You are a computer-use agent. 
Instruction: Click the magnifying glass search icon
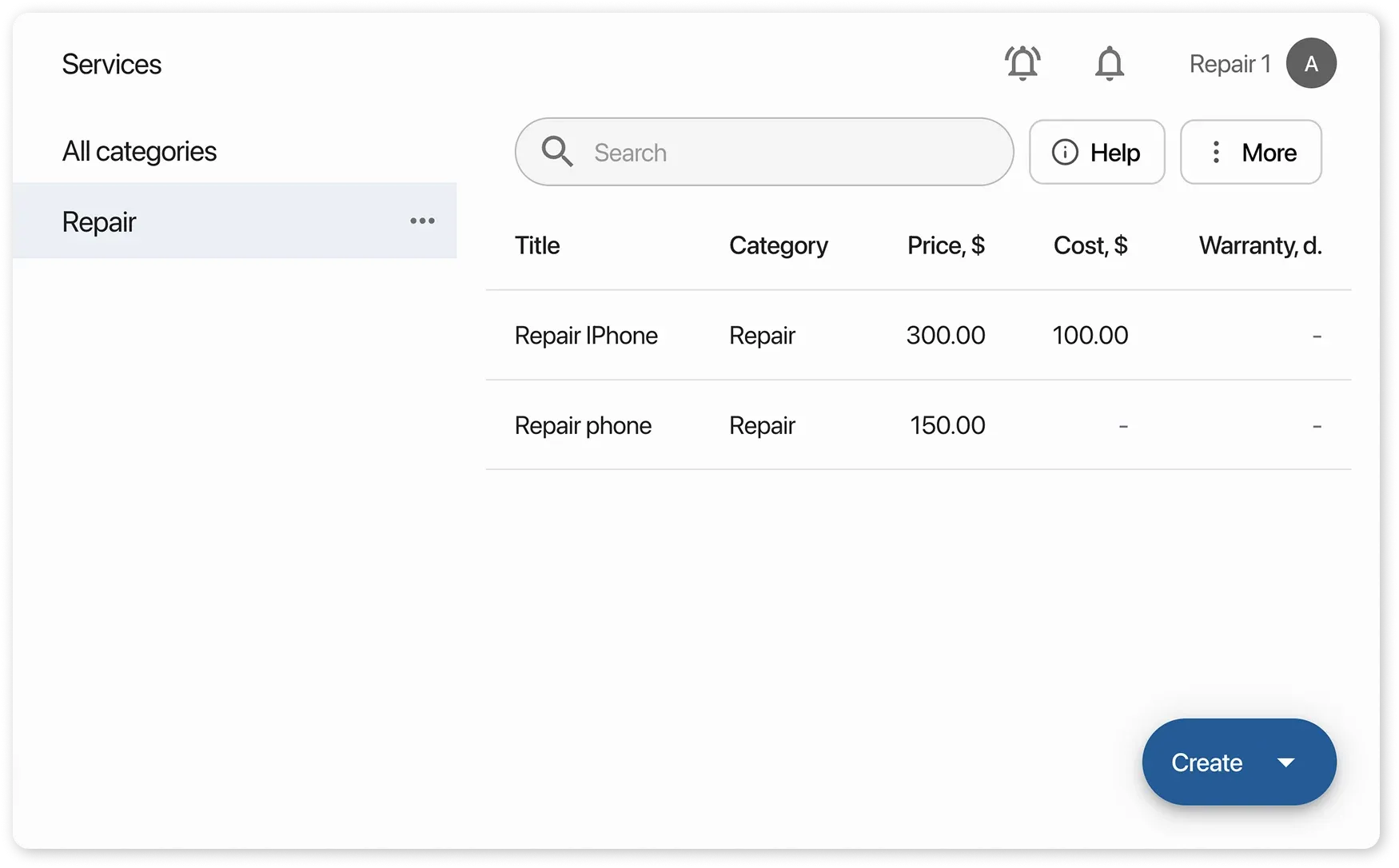[x=557, y=152]
